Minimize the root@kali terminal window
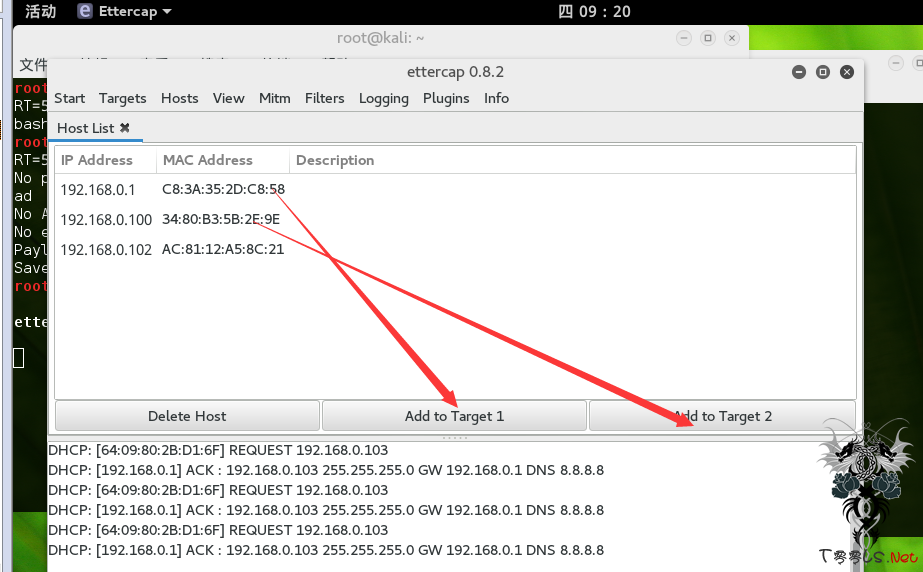The height and width of the screenshot is (572, 923). click(683, 38)
